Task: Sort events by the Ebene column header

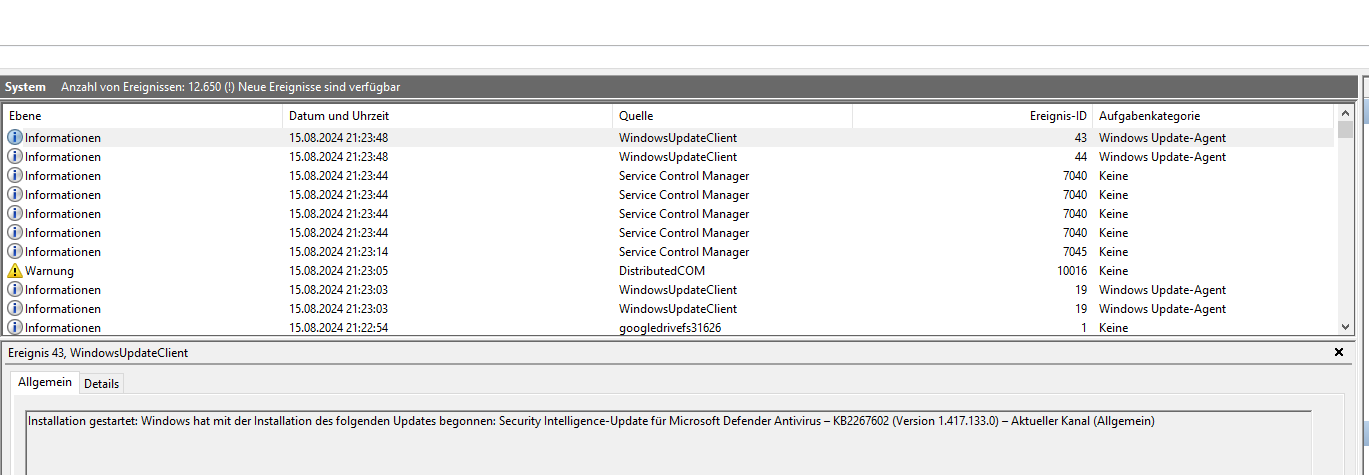Action: (x=144, y=116)
